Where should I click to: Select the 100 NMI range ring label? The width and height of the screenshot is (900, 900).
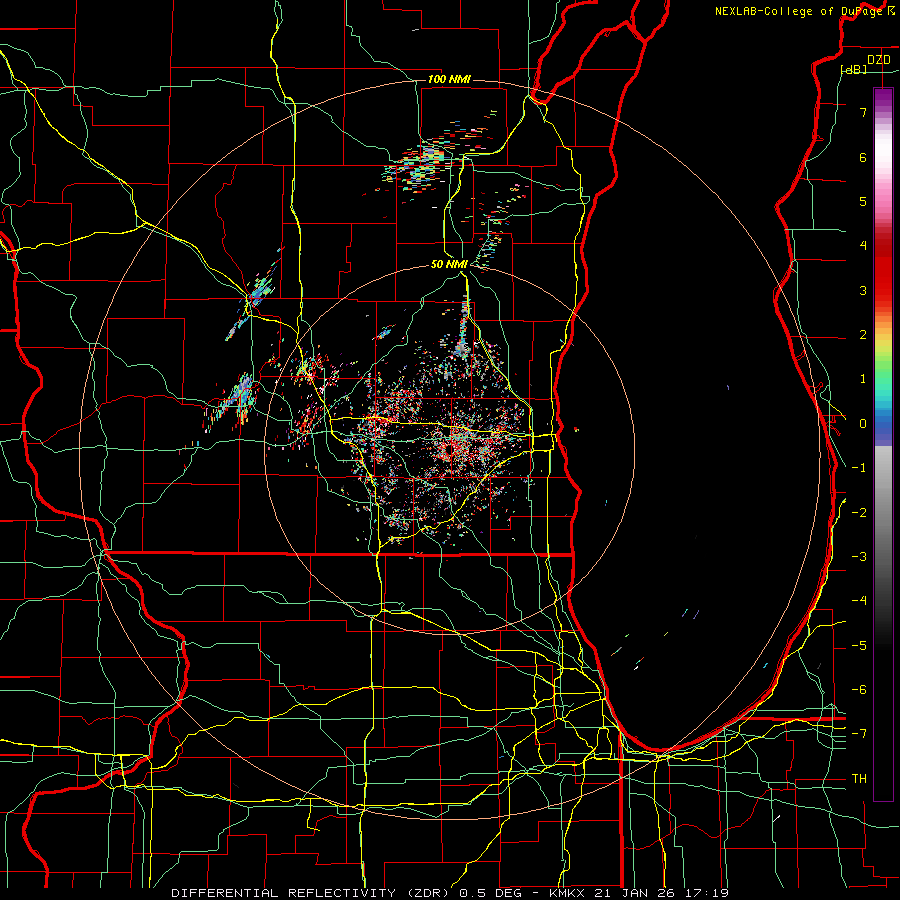(449, 79)
